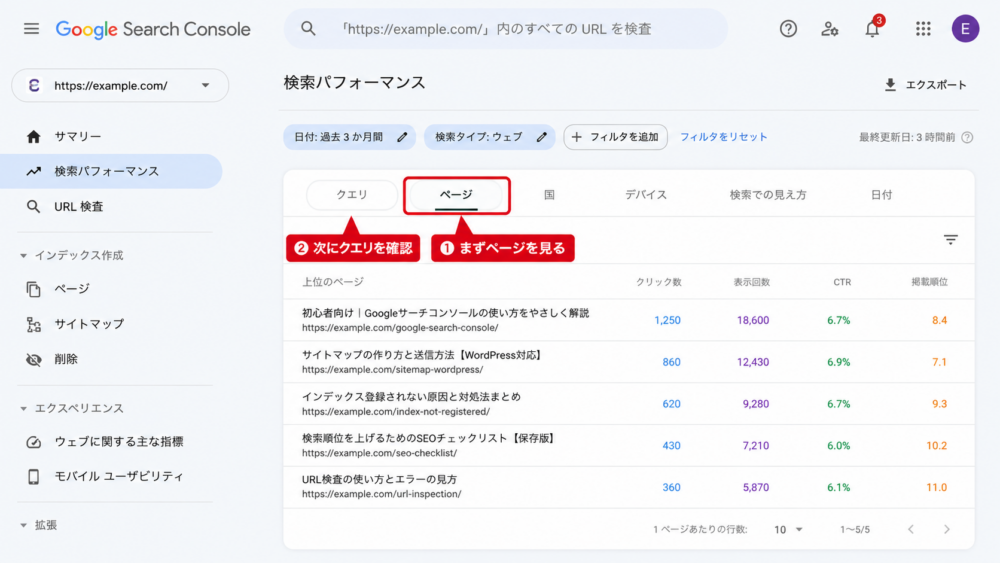
Task: Click the url-inspection page row URL
Action: click(381, 494)
